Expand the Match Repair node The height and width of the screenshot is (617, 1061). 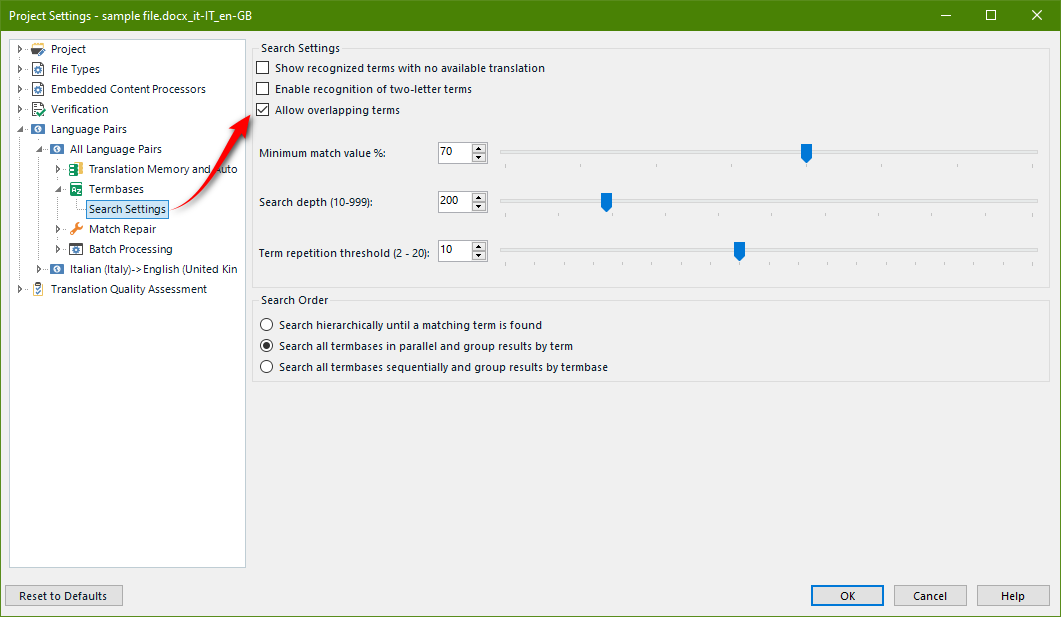point(58,229)
